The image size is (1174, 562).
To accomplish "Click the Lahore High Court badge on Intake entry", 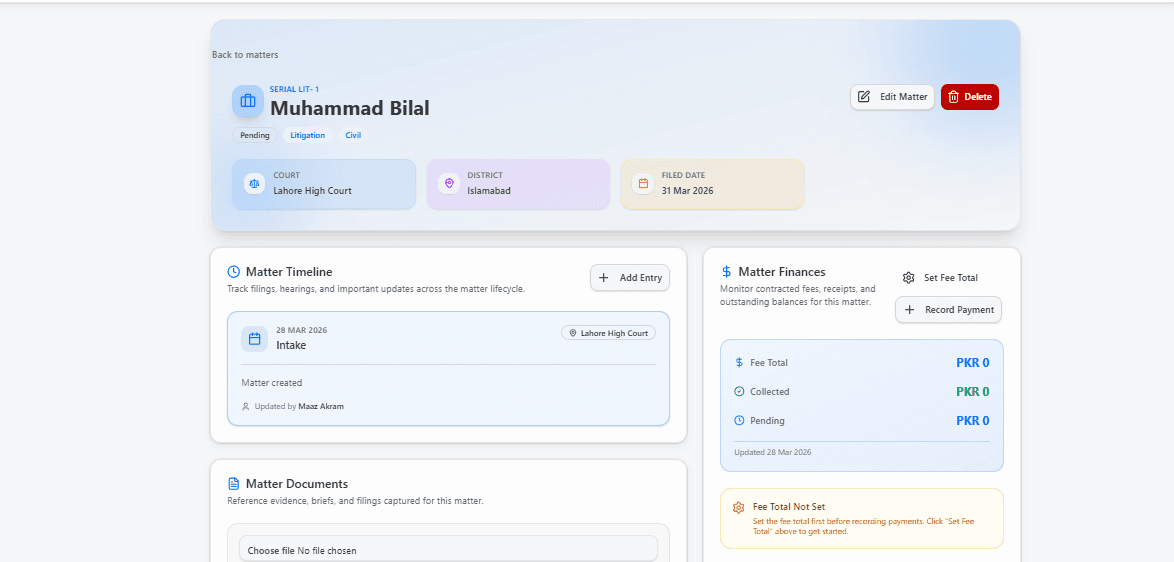I will (608, 333).
